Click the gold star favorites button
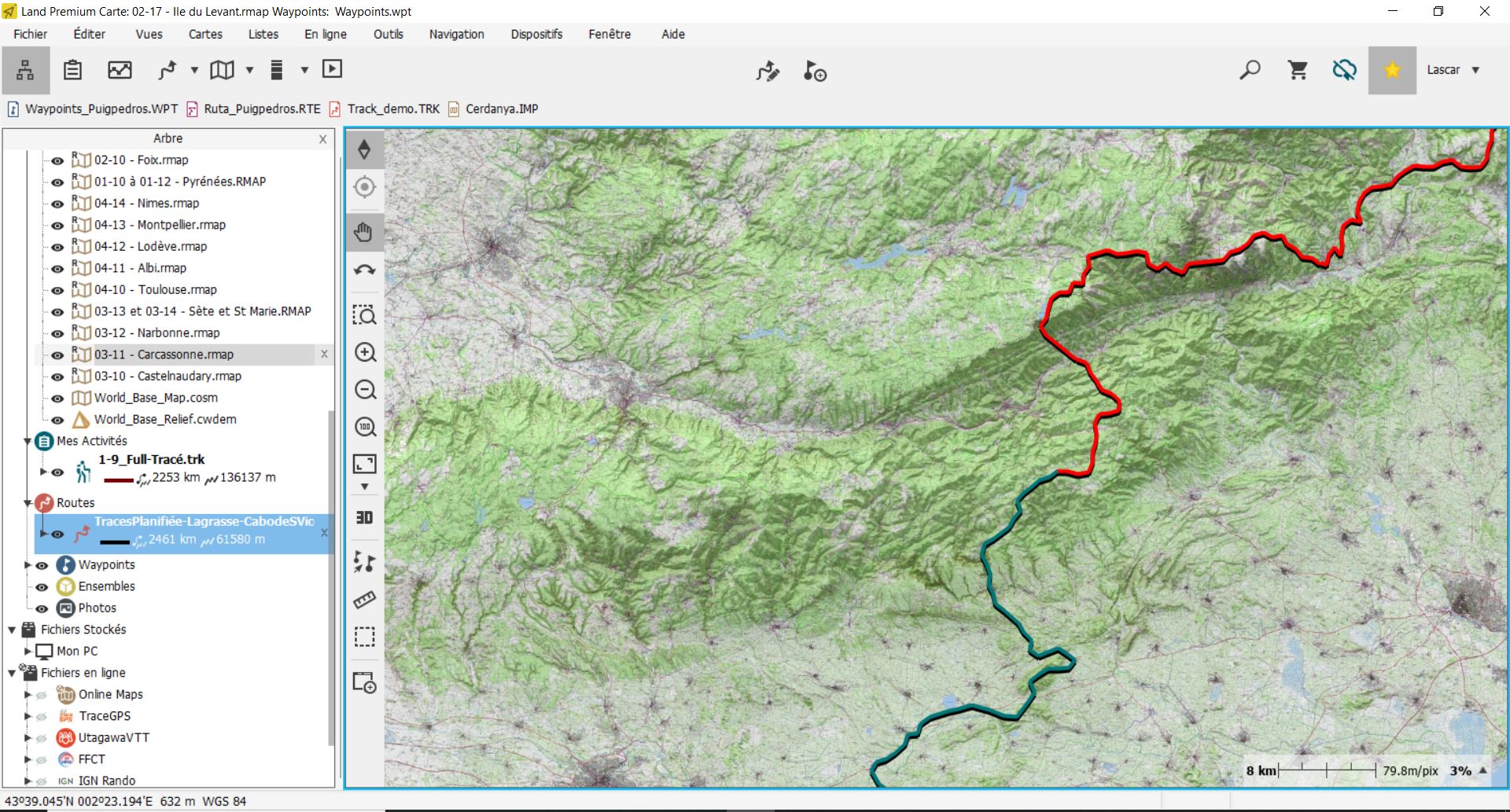Image resolution: width=1510 pixels, height=812 pixels. tap(1392, 70)
